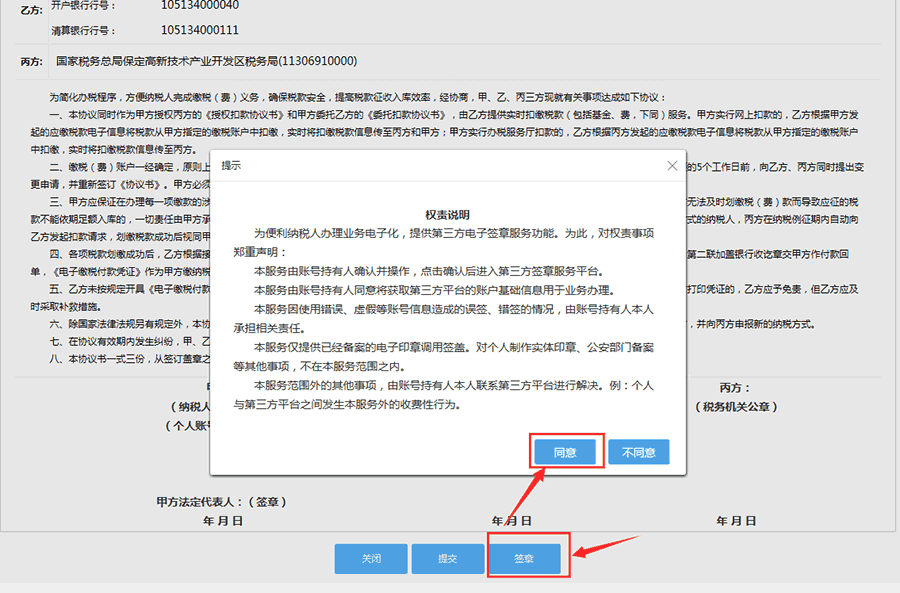This screenshot has height=593, width=900.
Task: Click the 丙方： heading in the signature area
Action: coord(734,388)
